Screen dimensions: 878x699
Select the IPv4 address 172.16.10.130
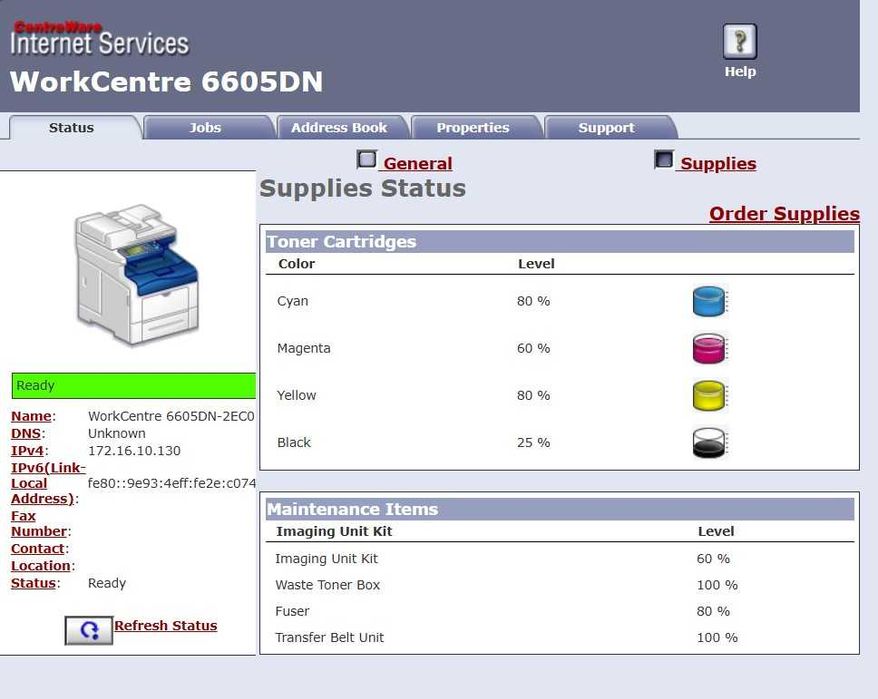134,451
